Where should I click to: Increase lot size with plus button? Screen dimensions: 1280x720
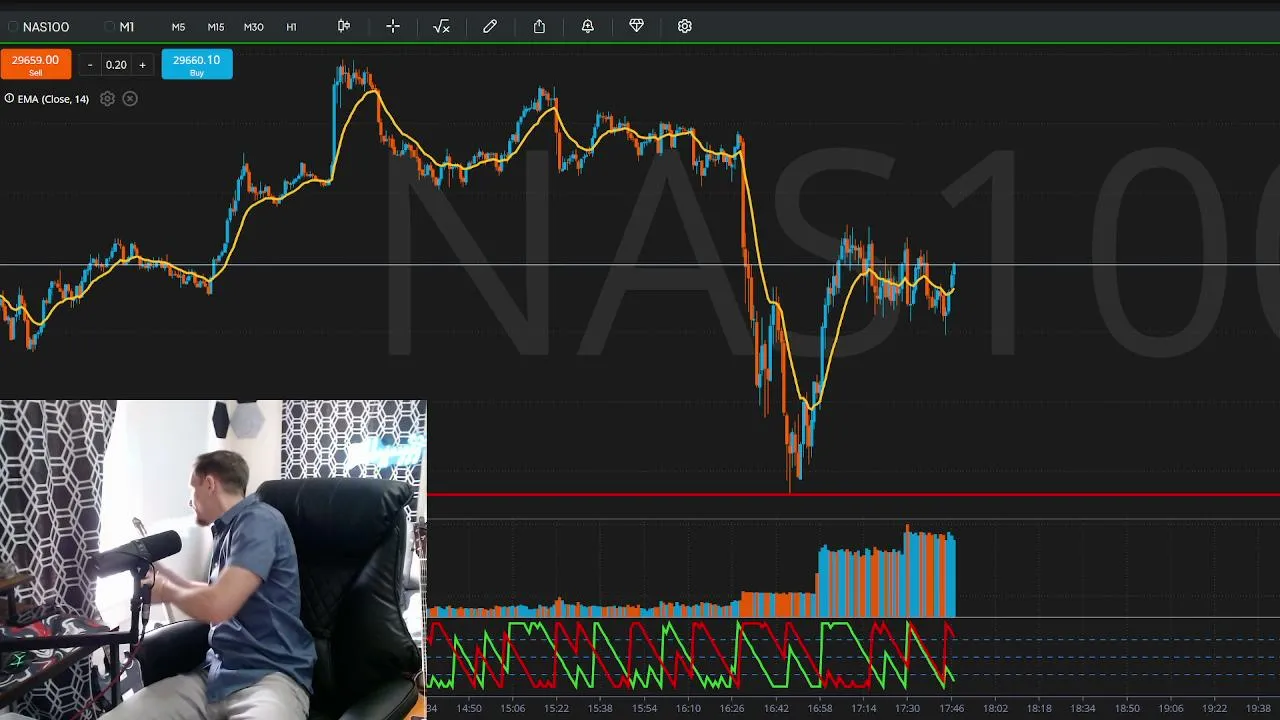[x=142, y=65]
